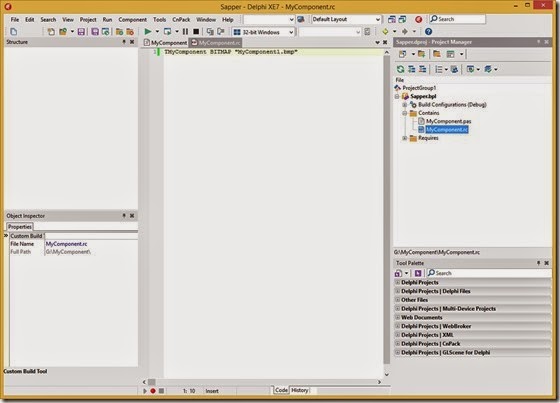Select MyComponent.rc in Project Manager tree
Screen dimensions: 560x403
[446, 130]
